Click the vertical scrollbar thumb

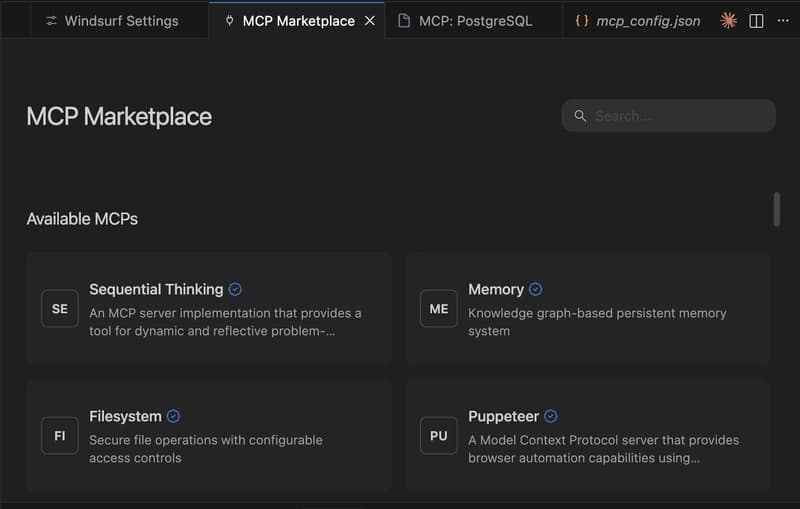point(777,209)
